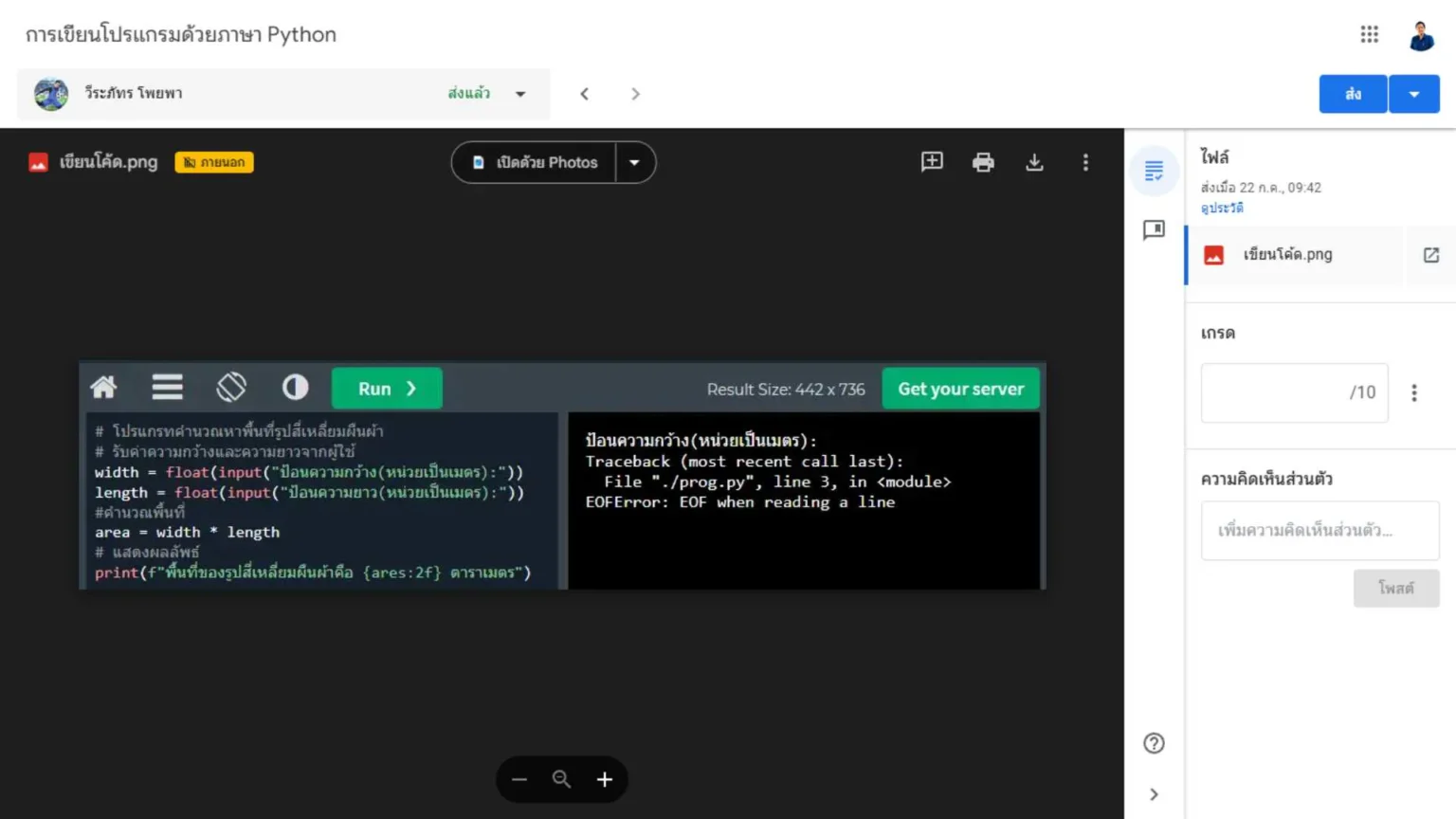Add a comment on the image
Image resolution: width=1456 pixels, height=819 pixels.
click(932, 162)
